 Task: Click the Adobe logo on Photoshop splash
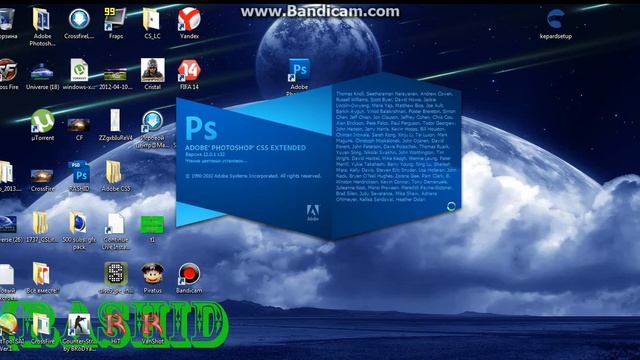point(313,212)
